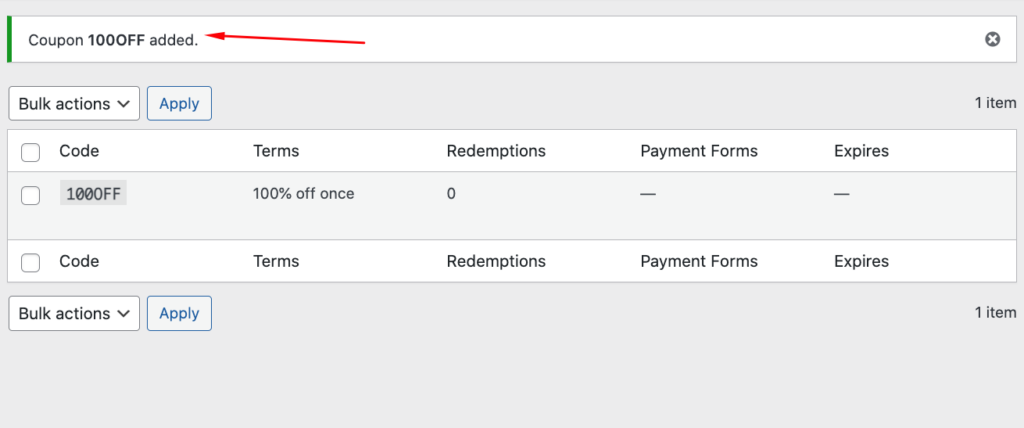Click the Redemptions column header

coord(496,151)
